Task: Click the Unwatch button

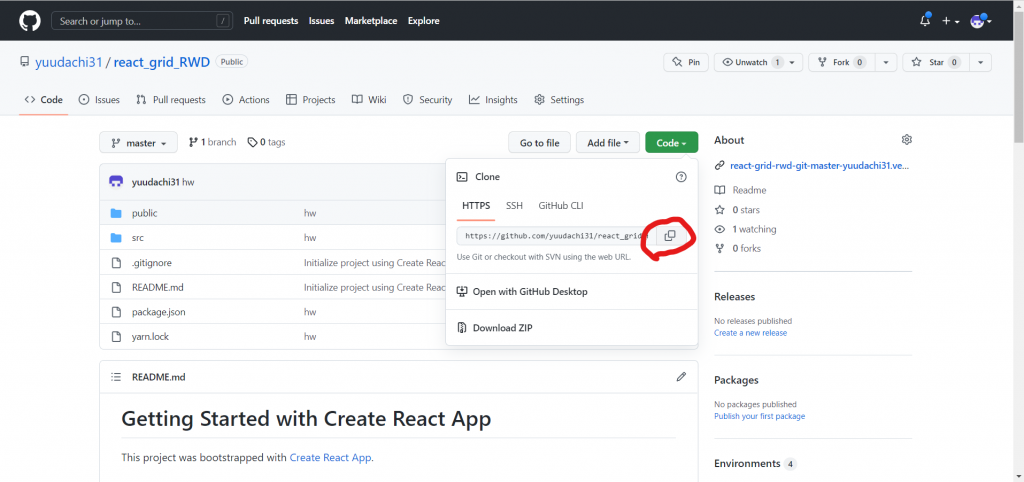Action: pos(750,62)
